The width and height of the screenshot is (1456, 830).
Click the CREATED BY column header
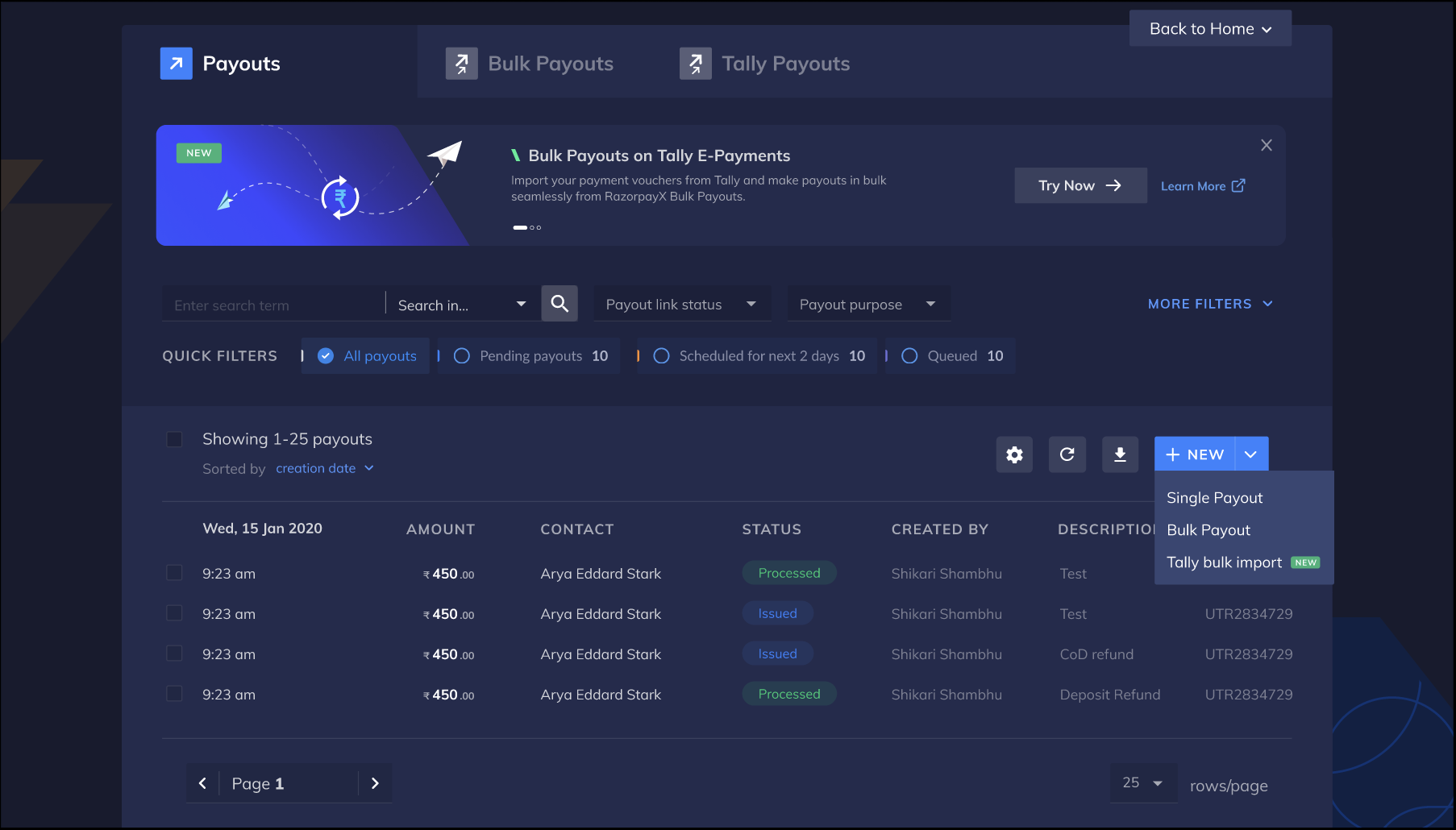tap(940, 529)
